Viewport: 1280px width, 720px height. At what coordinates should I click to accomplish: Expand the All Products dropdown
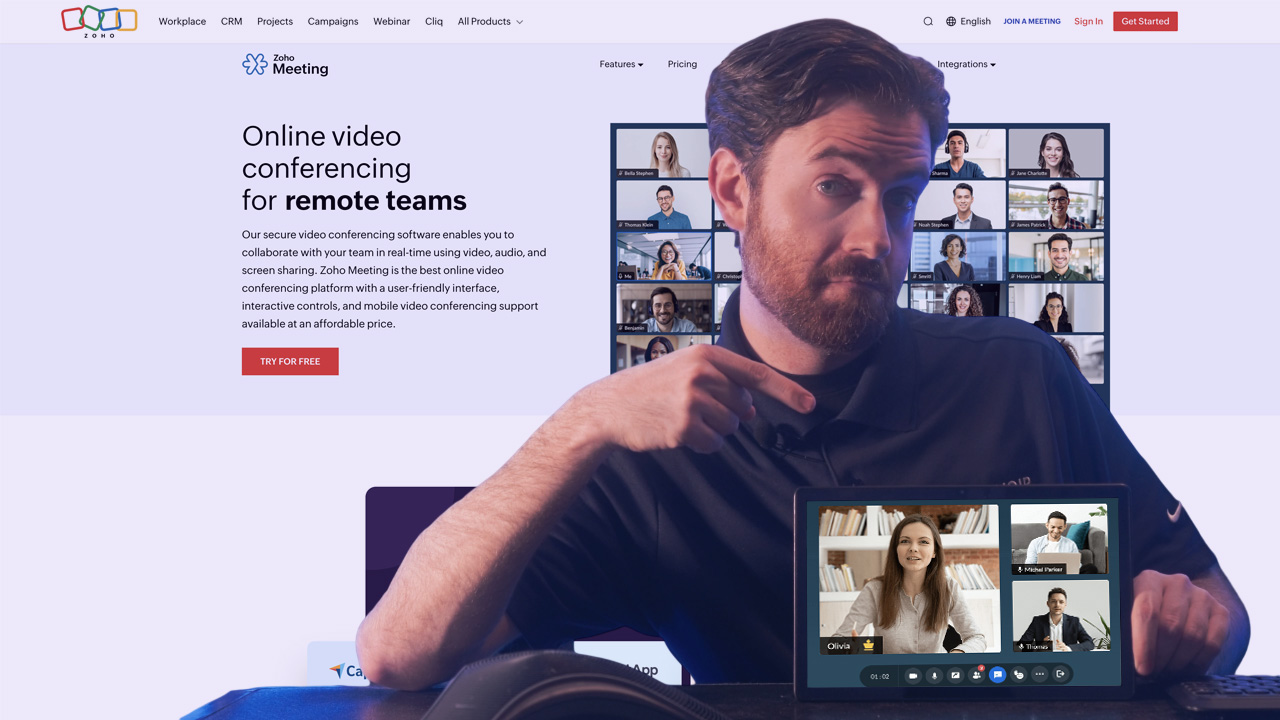pos(490,21)
